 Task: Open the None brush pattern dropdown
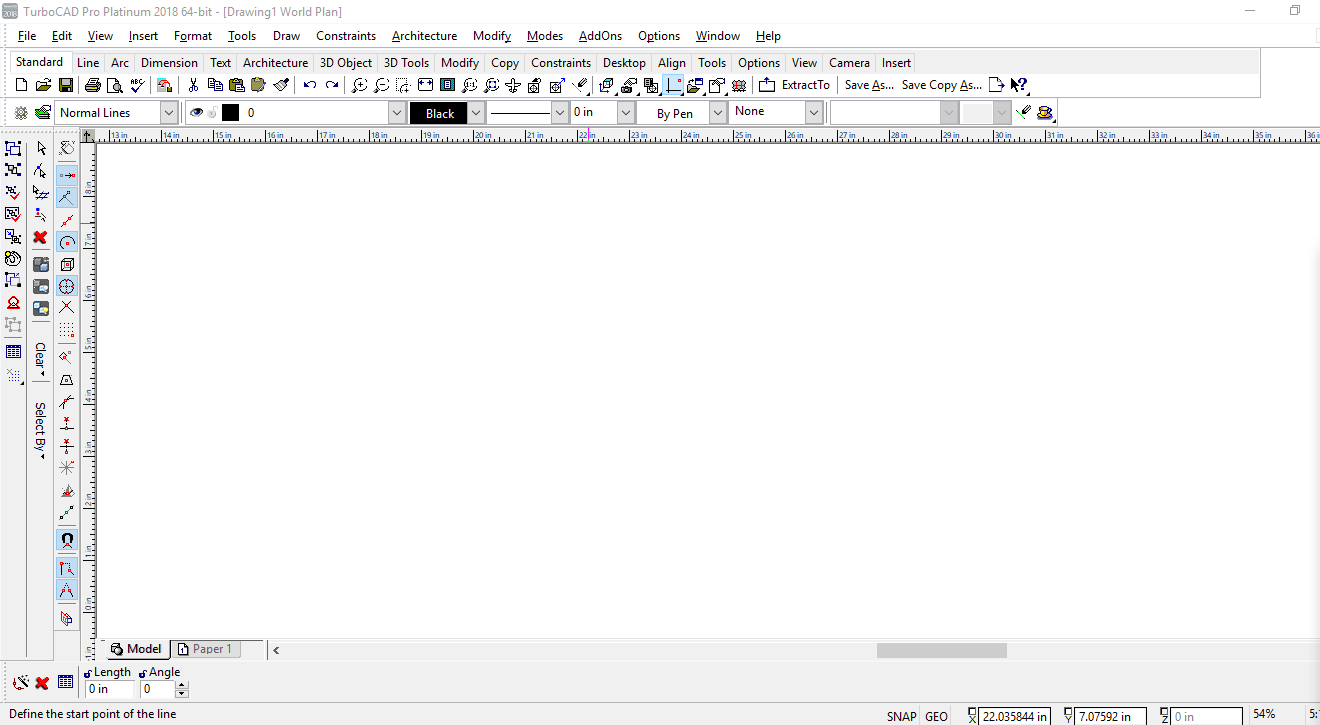point(814,113)
